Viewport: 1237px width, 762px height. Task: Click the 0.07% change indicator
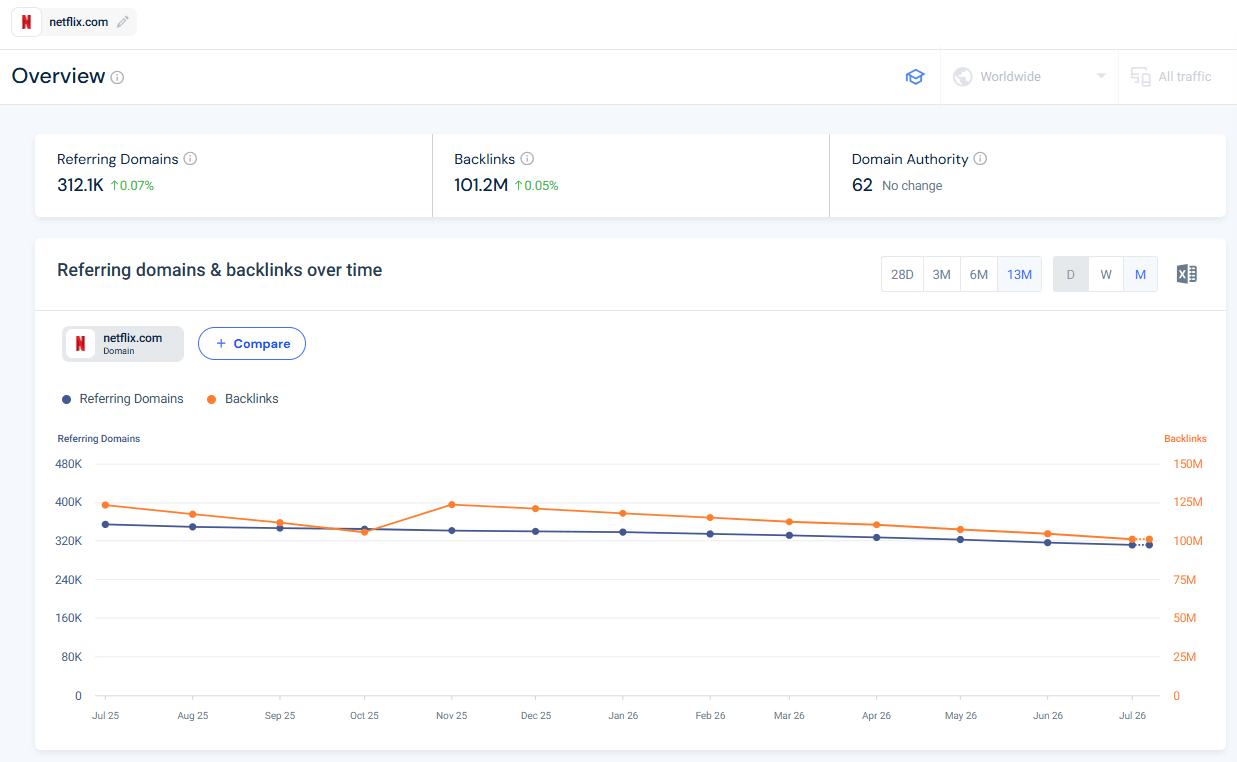click(x=132, y=186)
